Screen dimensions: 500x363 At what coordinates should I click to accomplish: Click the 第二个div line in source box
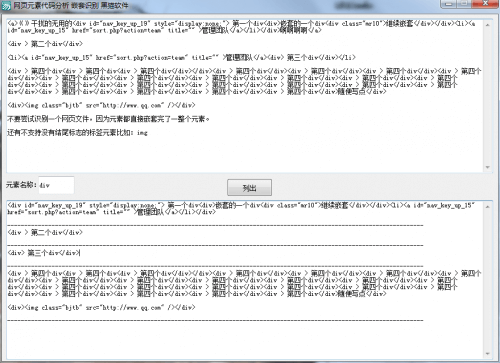[45, 44]
